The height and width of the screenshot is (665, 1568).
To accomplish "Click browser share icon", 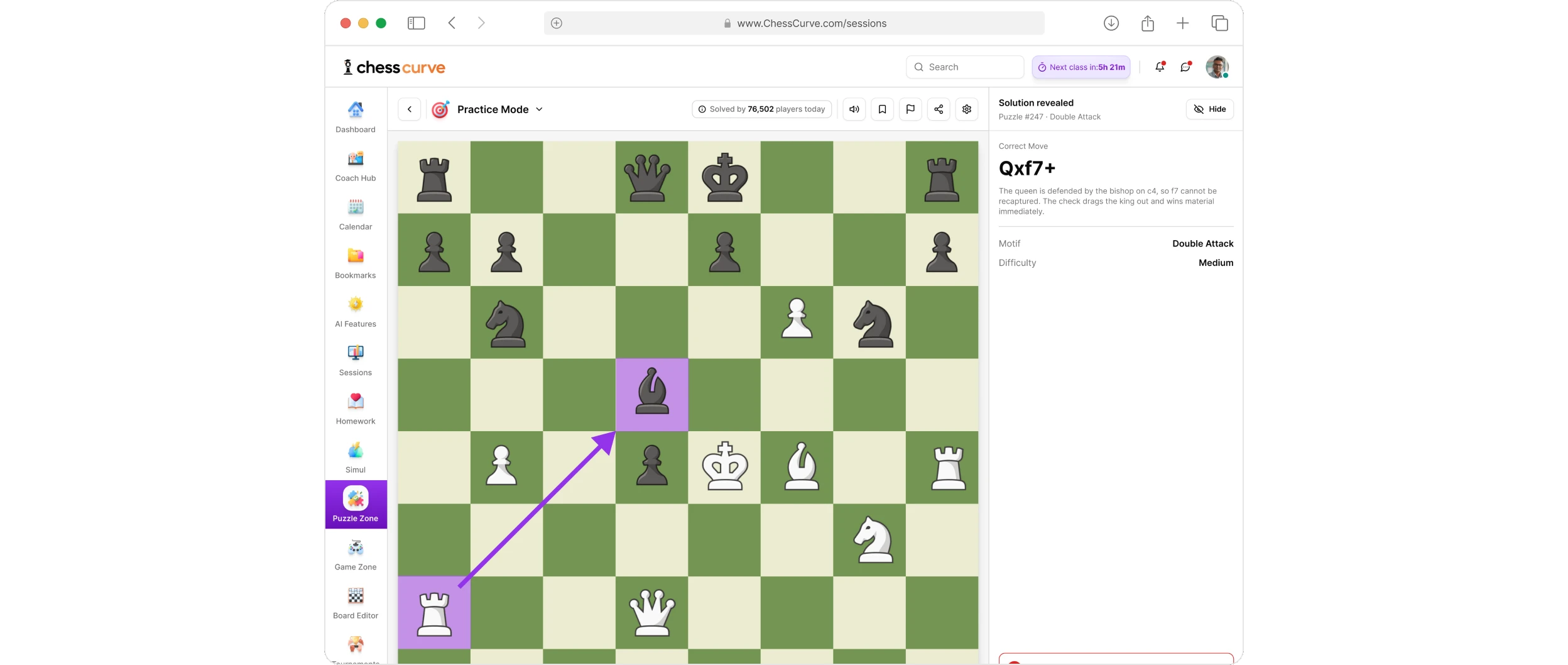I will [x=1148, y=23].
